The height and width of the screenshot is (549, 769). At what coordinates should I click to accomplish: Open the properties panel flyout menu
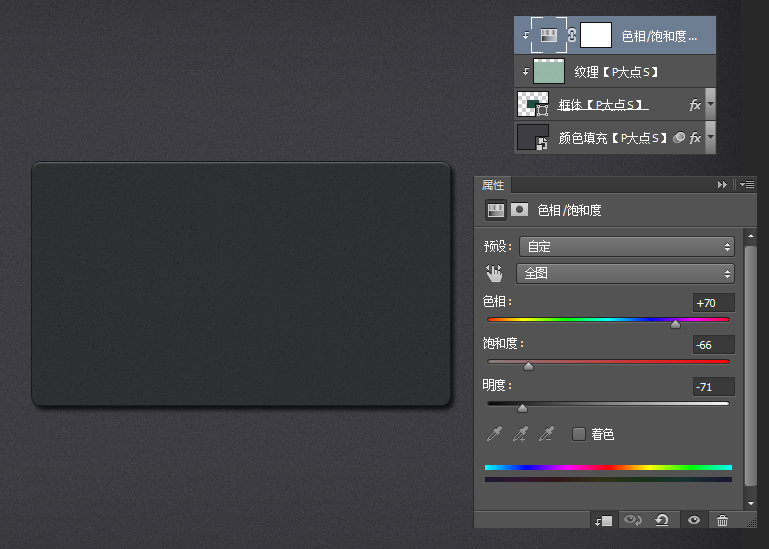click(x=747, y=184)
